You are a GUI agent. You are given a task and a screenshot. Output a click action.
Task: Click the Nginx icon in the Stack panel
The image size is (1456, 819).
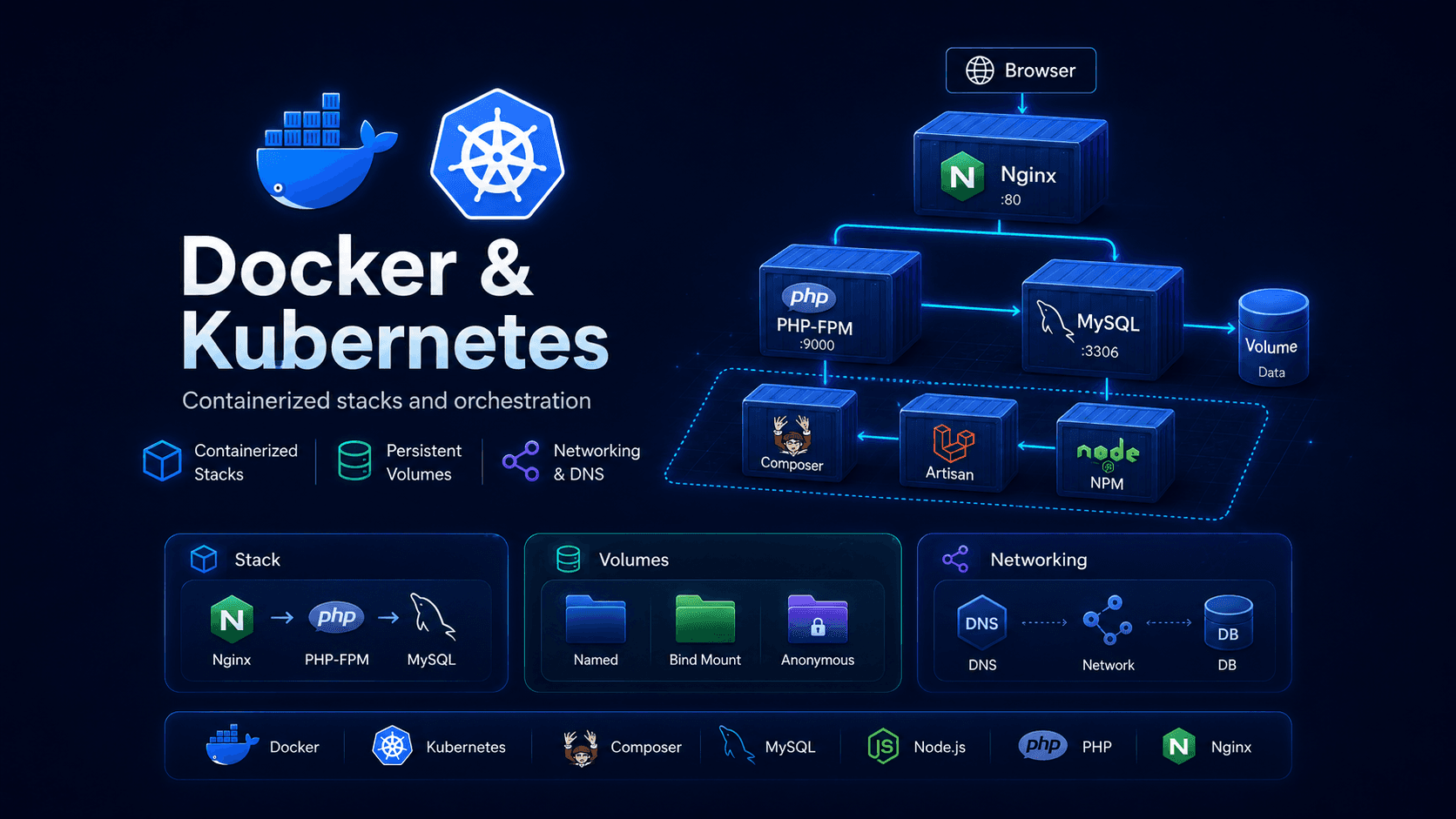(232, 619)
